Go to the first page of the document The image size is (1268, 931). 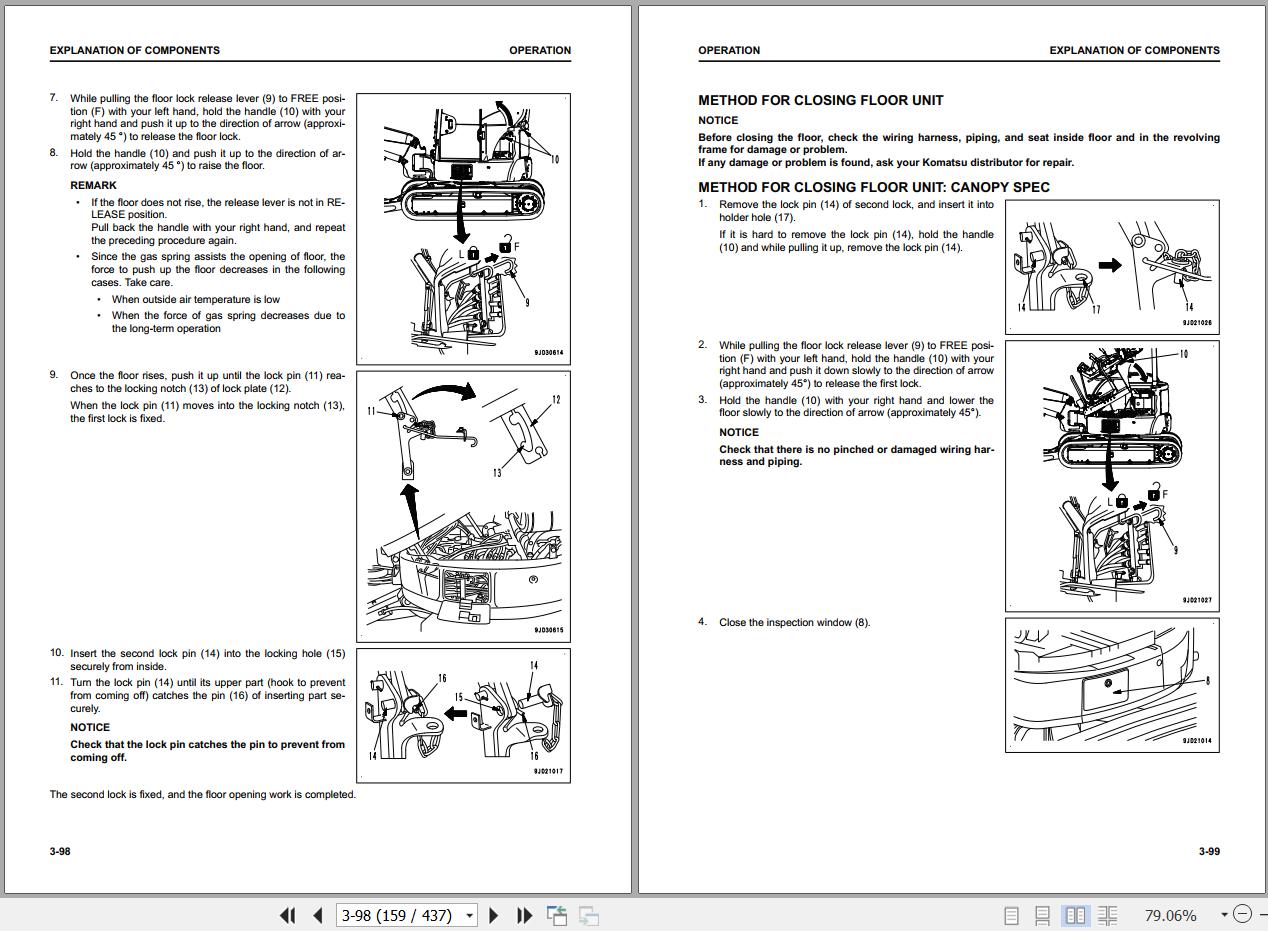288,915
